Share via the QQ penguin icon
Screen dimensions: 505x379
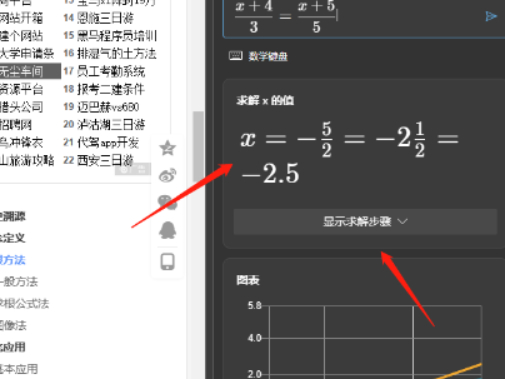(x=167, y=230)
